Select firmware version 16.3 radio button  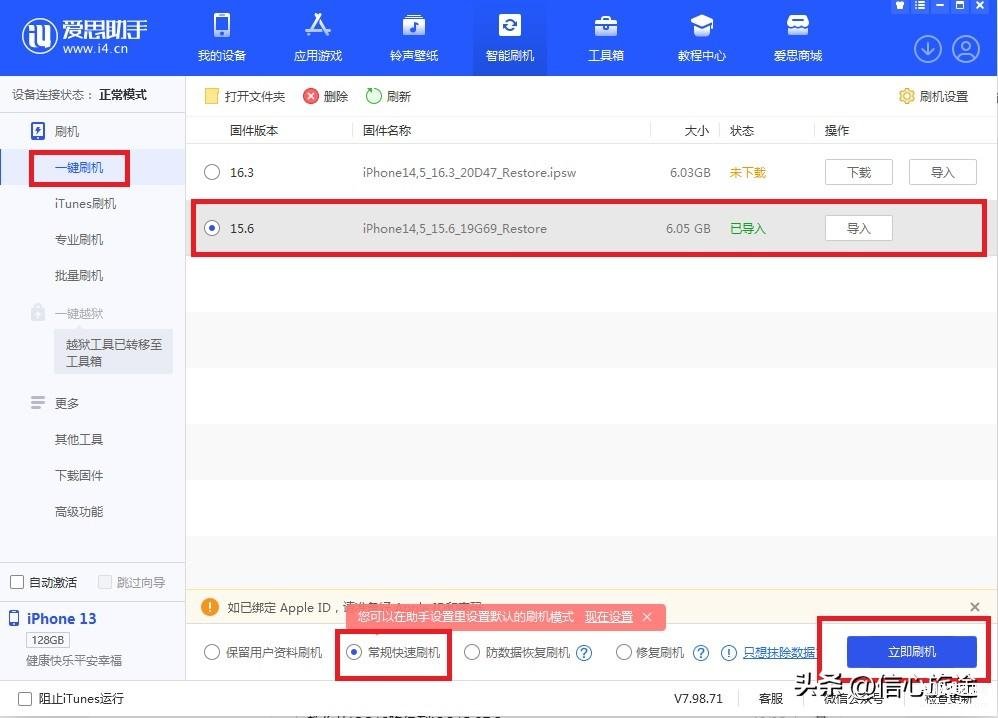212,172
